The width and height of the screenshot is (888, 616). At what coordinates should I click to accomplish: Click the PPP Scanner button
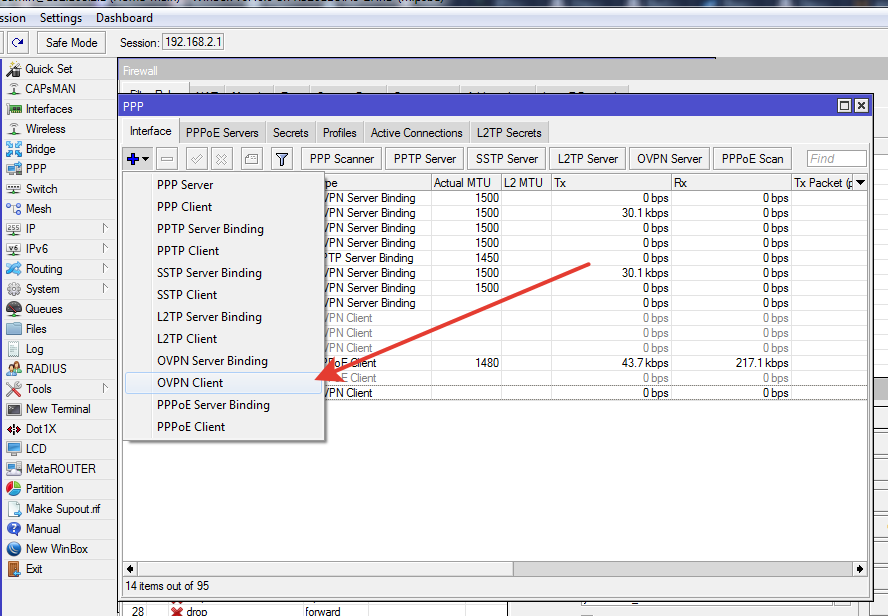pos(341,159)
